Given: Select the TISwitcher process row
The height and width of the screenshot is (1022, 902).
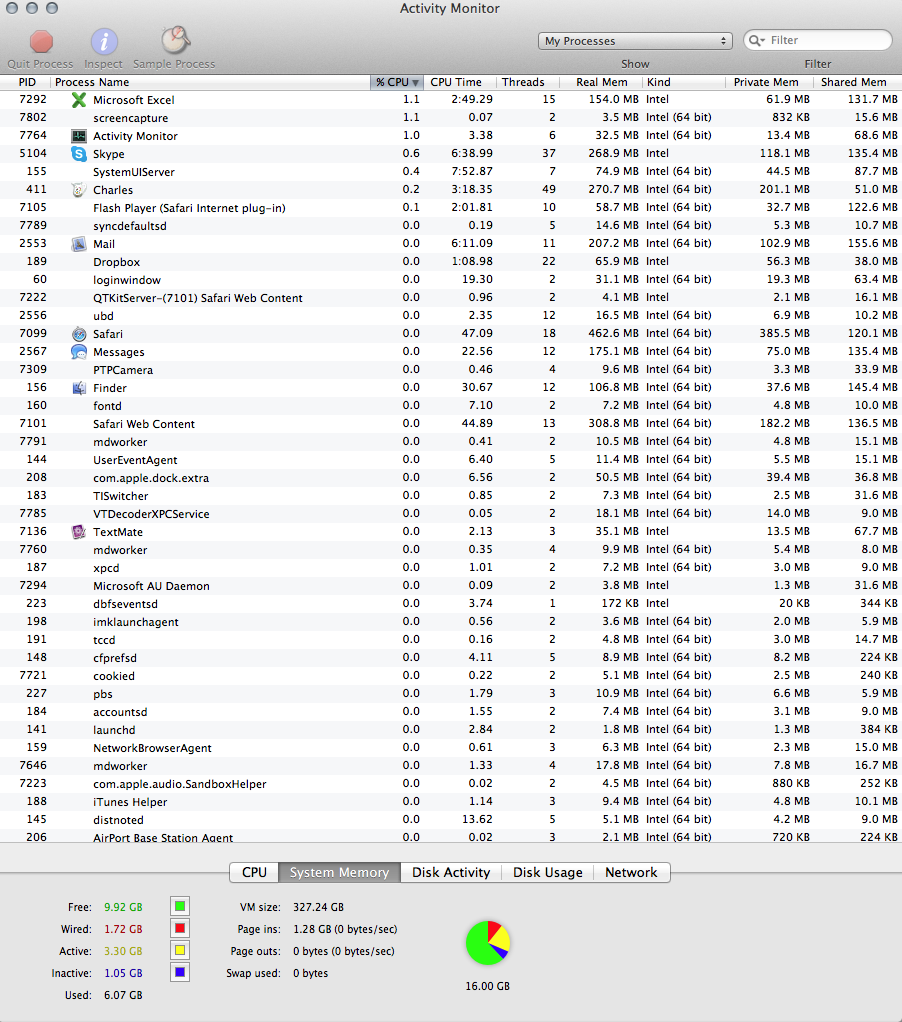Looking at the screenshot, I should tap(451, 496).
